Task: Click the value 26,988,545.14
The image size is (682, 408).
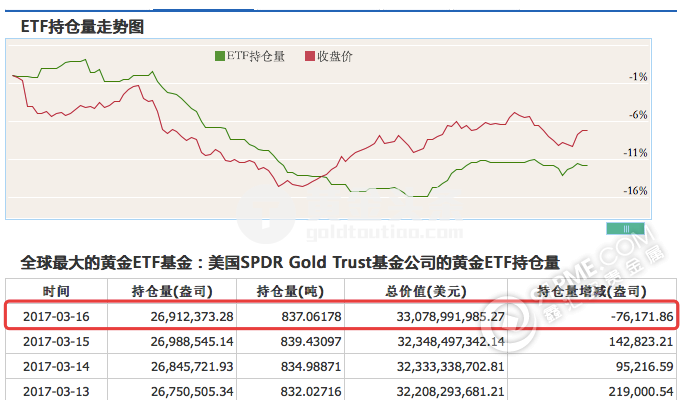Action: tap(192, 341)
